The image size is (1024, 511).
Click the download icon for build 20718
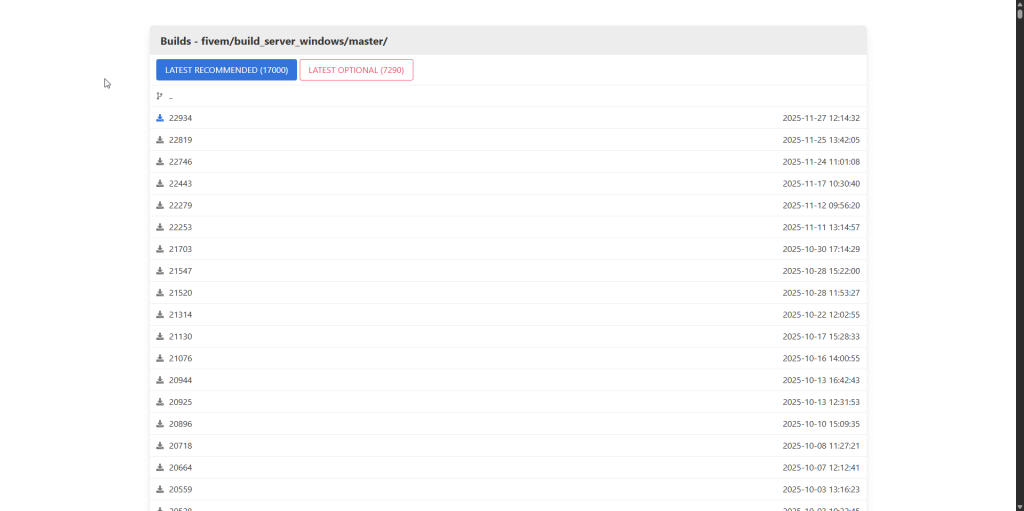point(160,446)
